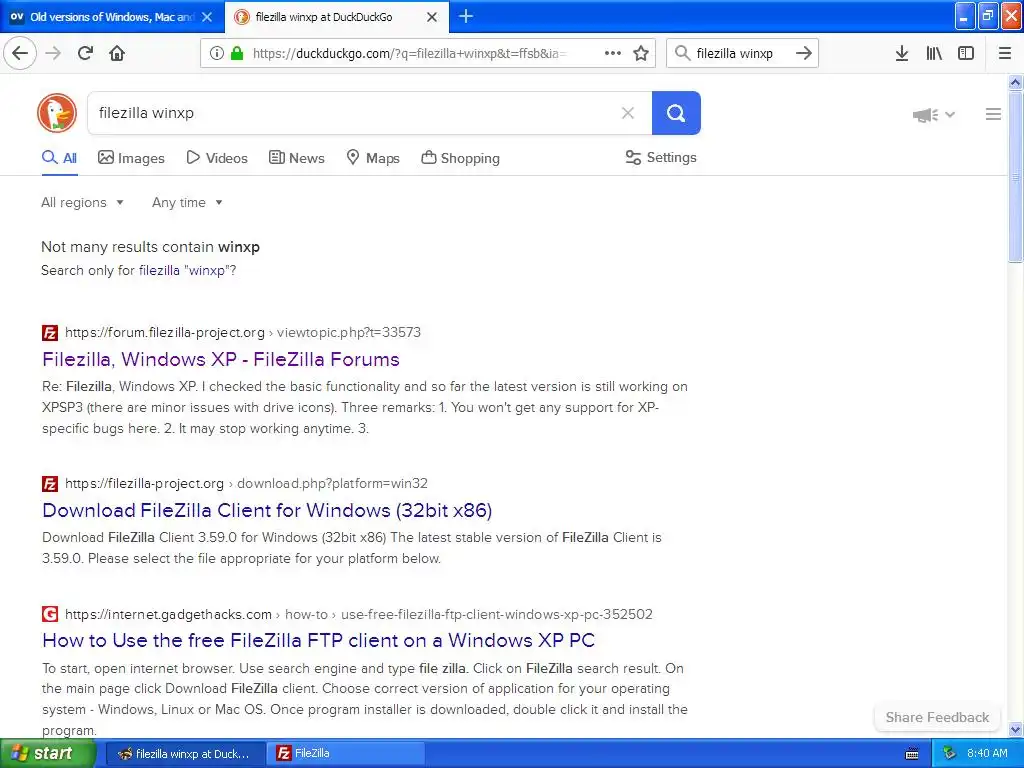Switch to News results

(x=297, y=158)
